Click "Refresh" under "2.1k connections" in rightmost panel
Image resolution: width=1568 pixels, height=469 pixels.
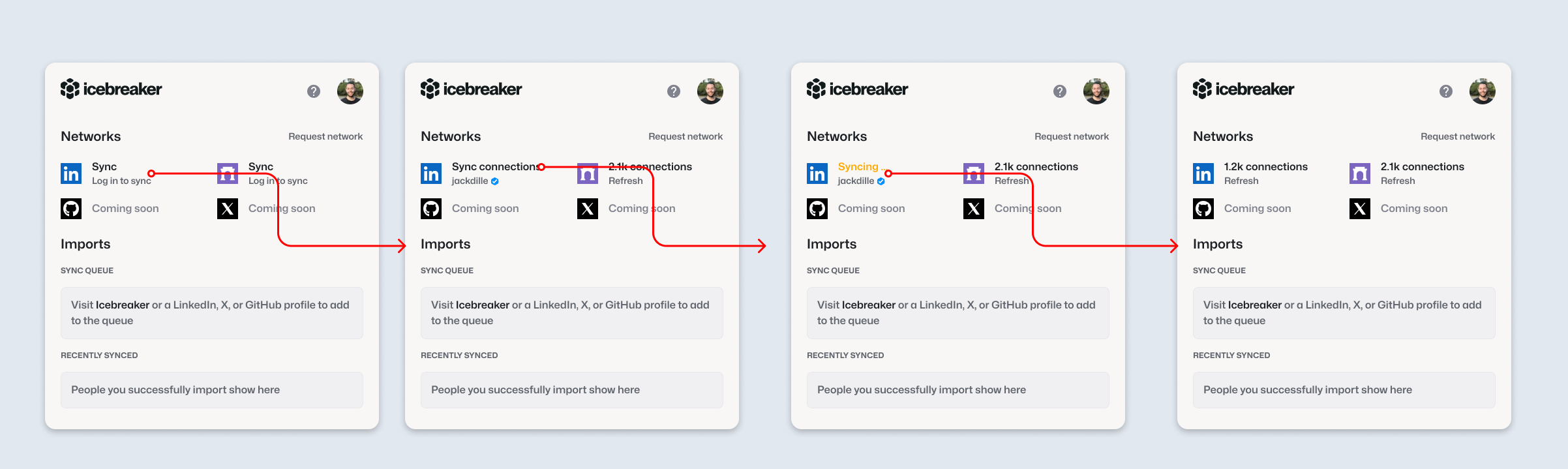(1398, 181)
